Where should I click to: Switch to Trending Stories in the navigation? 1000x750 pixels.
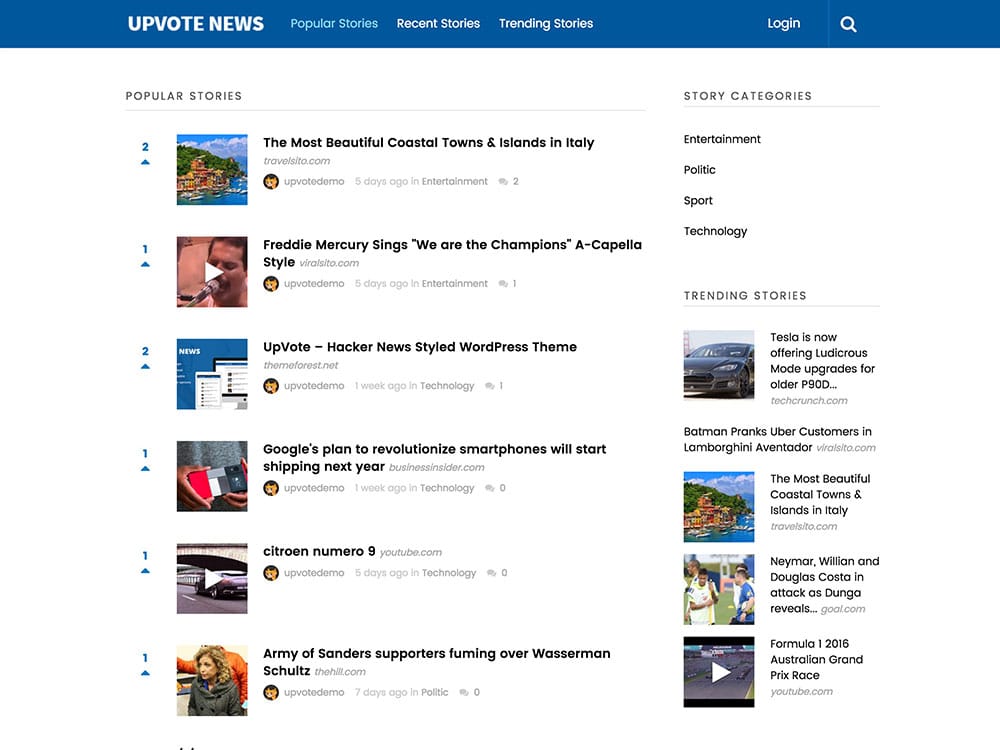[x=545, y=23]
